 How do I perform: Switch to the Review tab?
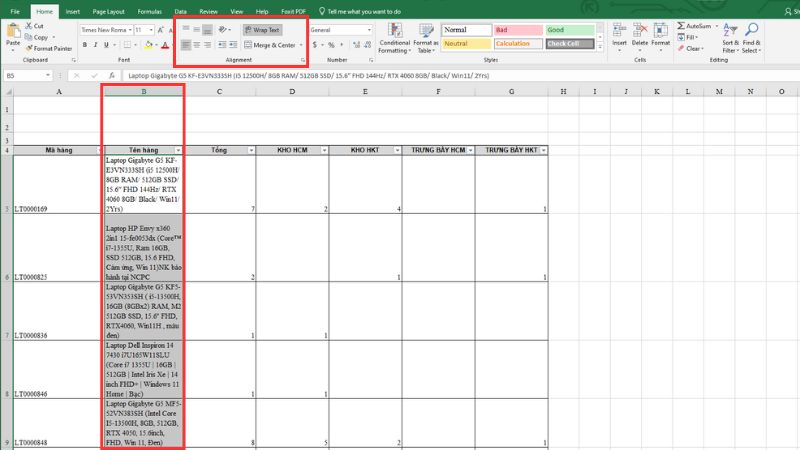coord(208,11)
